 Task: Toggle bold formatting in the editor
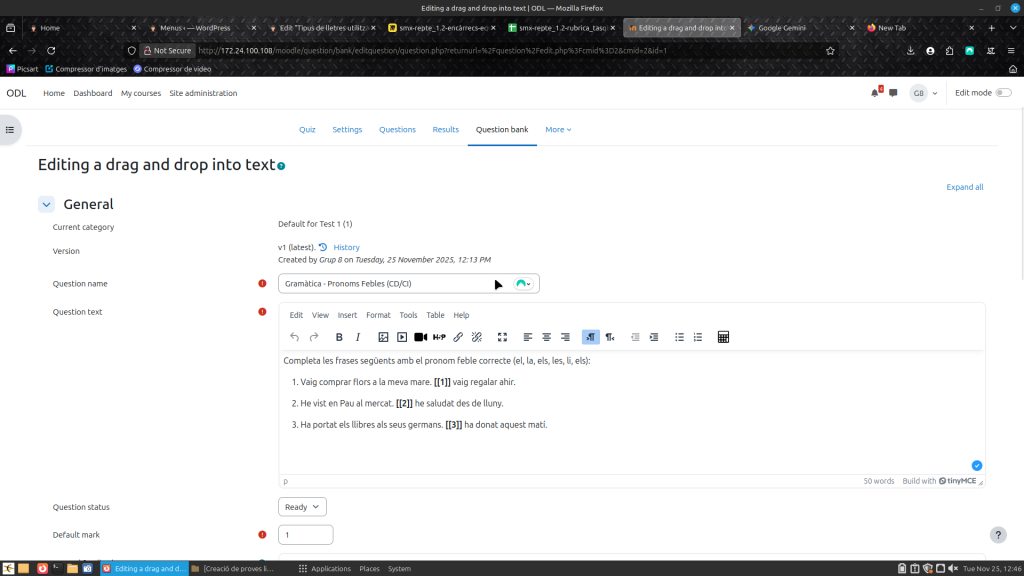tap(339, 337)
